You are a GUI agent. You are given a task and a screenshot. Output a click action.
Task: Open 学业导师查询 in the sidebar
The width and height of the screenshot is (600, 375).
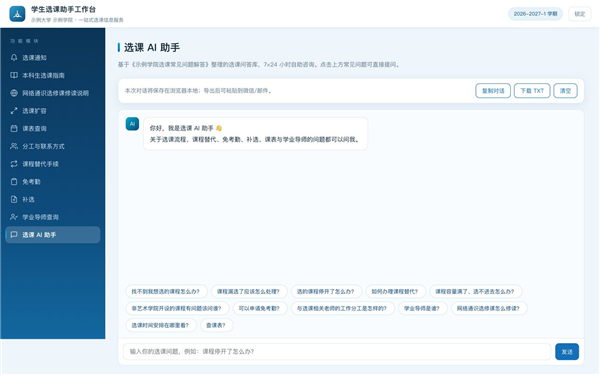53,217
